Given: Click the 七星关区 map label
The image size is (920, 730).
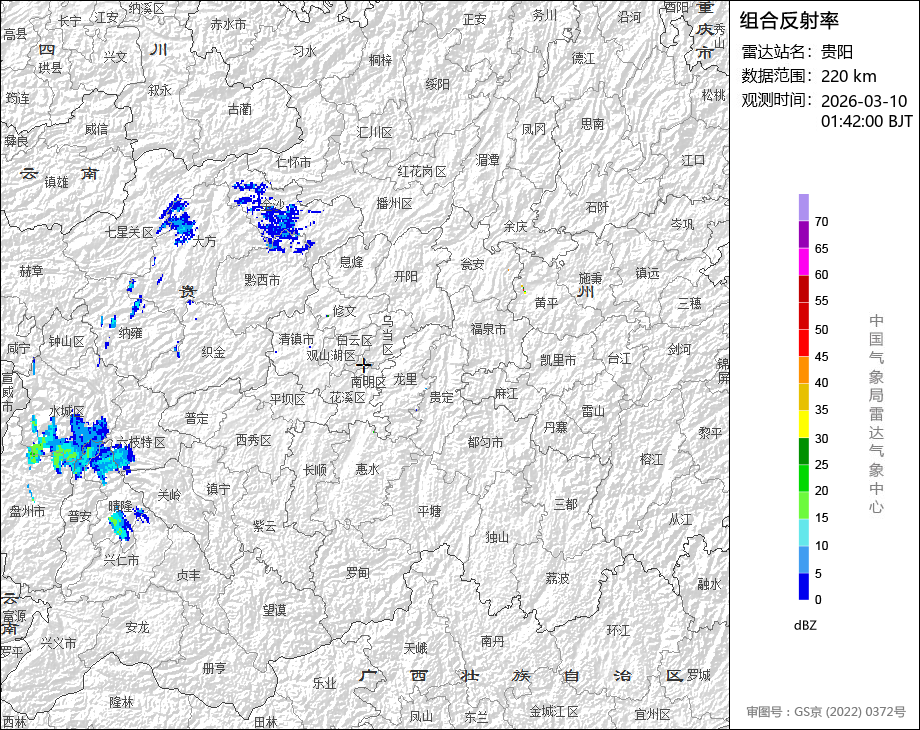Looking at the screenshot, I should coord(129,232).
